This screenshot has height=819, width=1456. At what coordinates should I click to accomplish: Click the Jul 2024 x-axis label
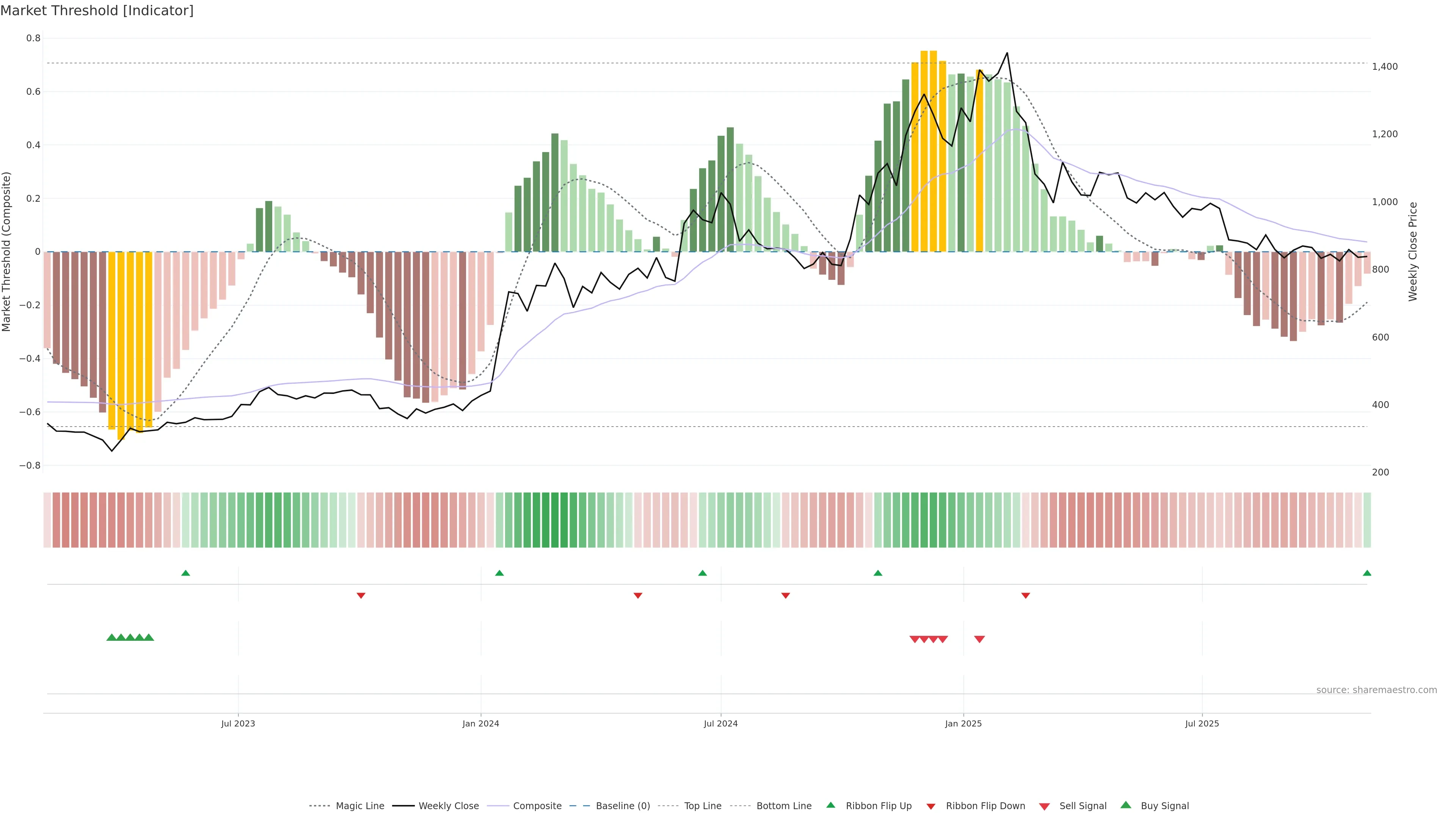(x=720, y=723)
